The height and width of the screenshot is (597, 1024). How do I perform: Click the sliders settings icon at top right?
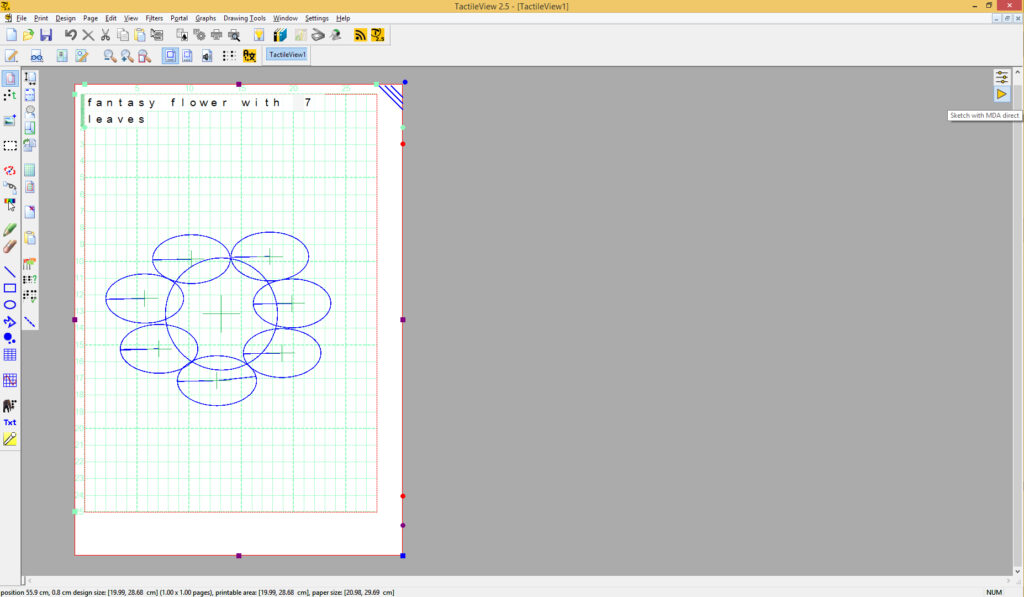pyautogui.click(x=1001, y=78)
